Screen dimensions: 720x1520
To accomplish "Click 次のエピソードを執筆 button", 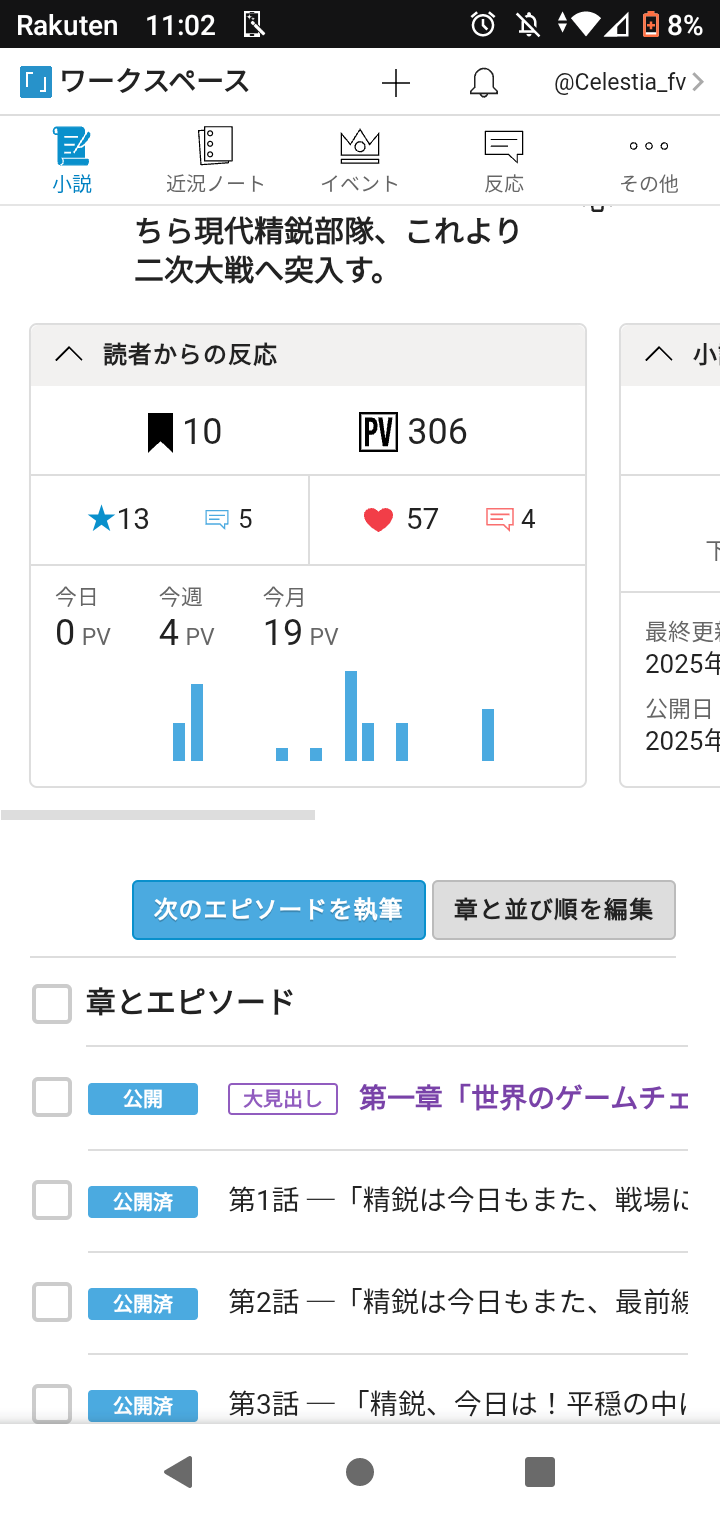I will tap(279, 909).
